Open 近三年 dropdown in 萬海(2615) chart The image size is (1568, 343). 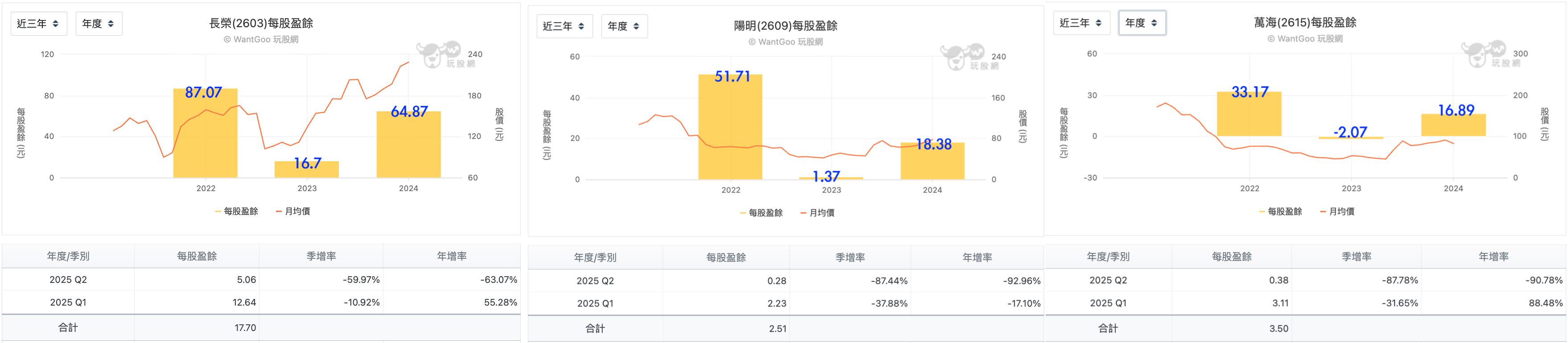[1082, 23]
